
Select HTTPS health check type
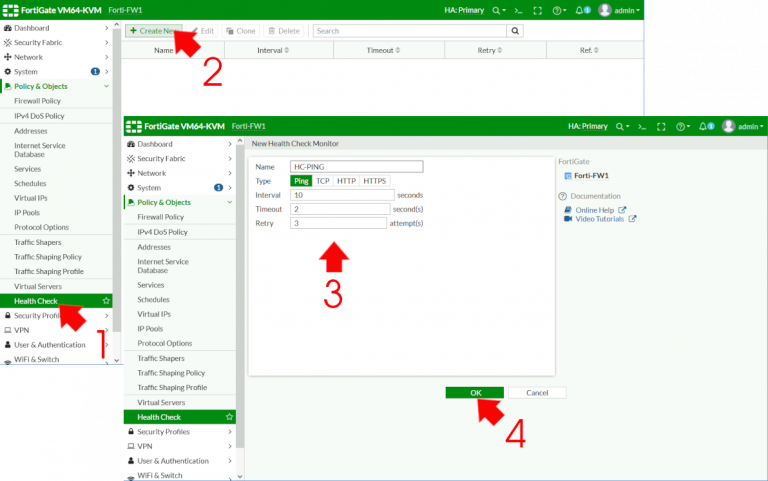(x=375, y=181)
